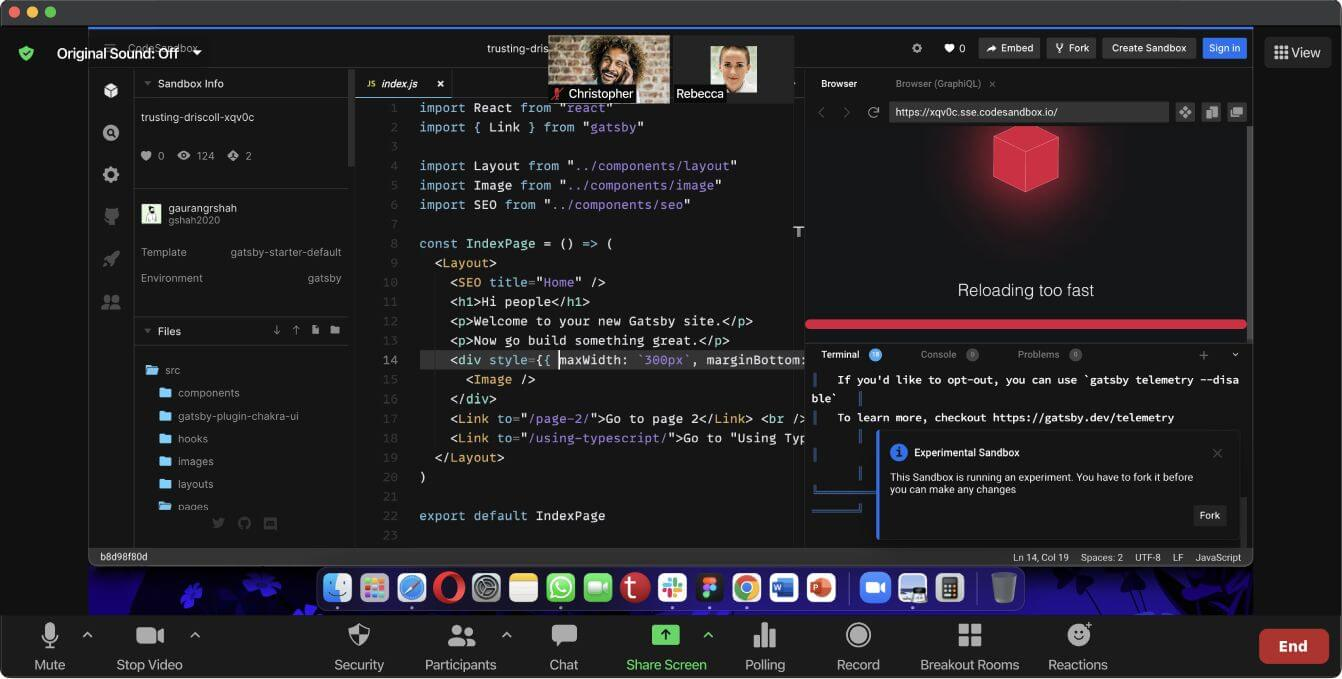Switch to the Console tab
This screenshot has width=1342, height=679.
[x=938, y=355]
